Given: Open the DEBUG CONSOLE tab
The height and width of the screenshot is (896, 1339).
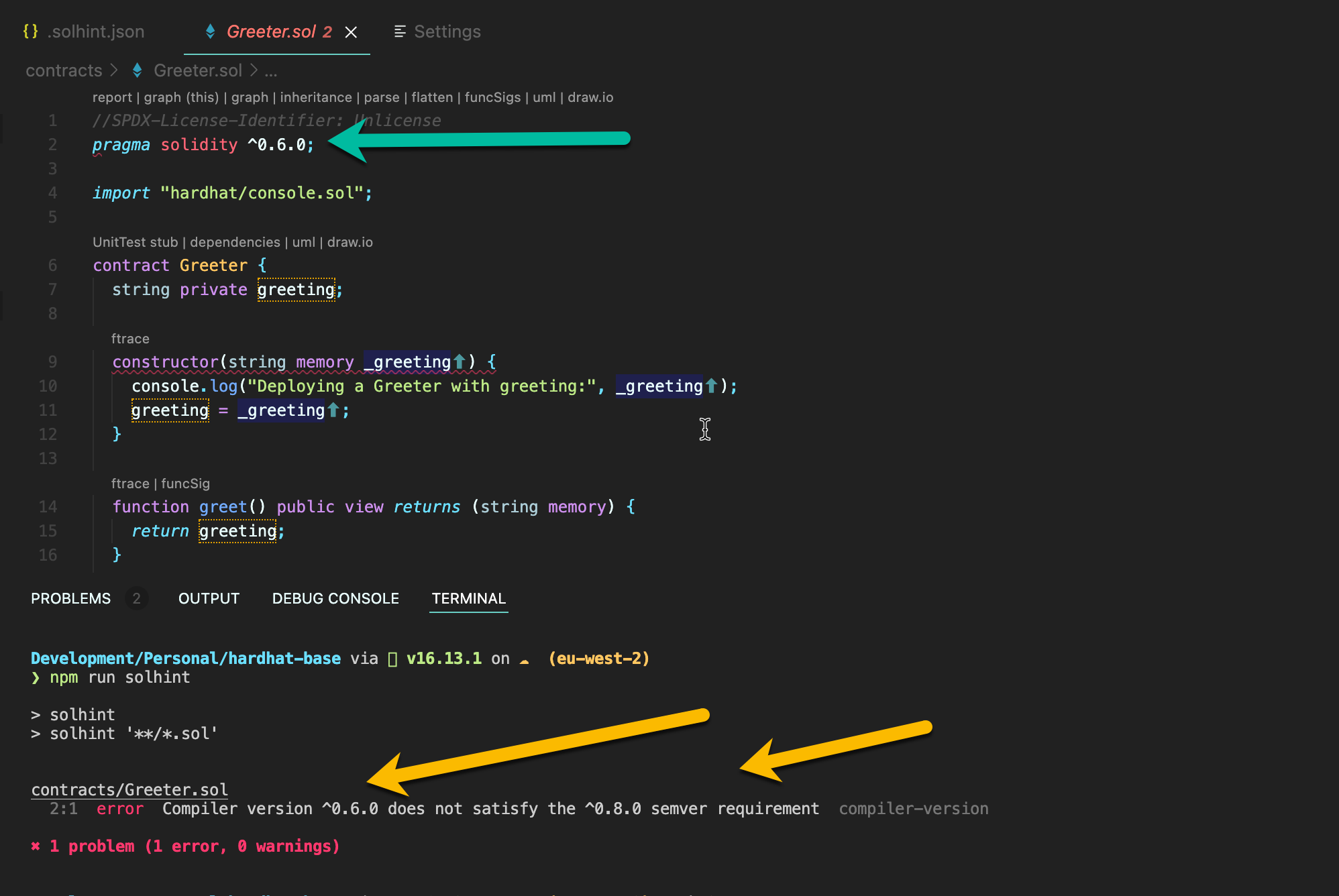Looking at the screenshot, I should coord(335,598).
